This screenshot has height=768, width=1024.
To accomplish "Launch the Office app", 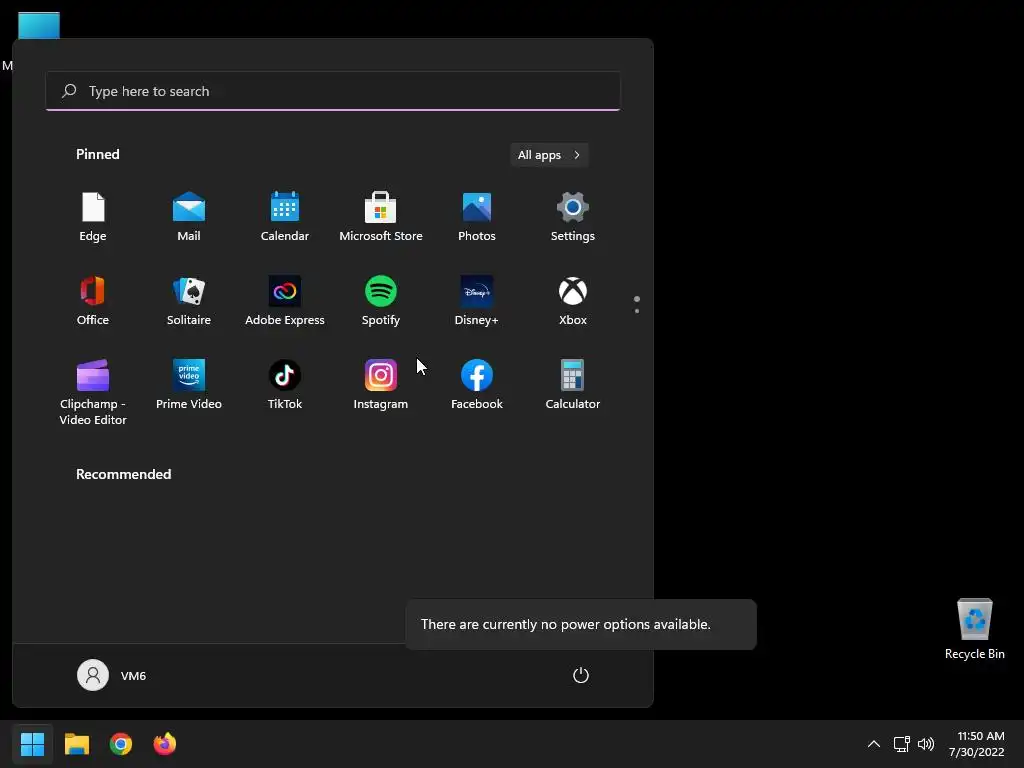I will [x=93, y=301].
